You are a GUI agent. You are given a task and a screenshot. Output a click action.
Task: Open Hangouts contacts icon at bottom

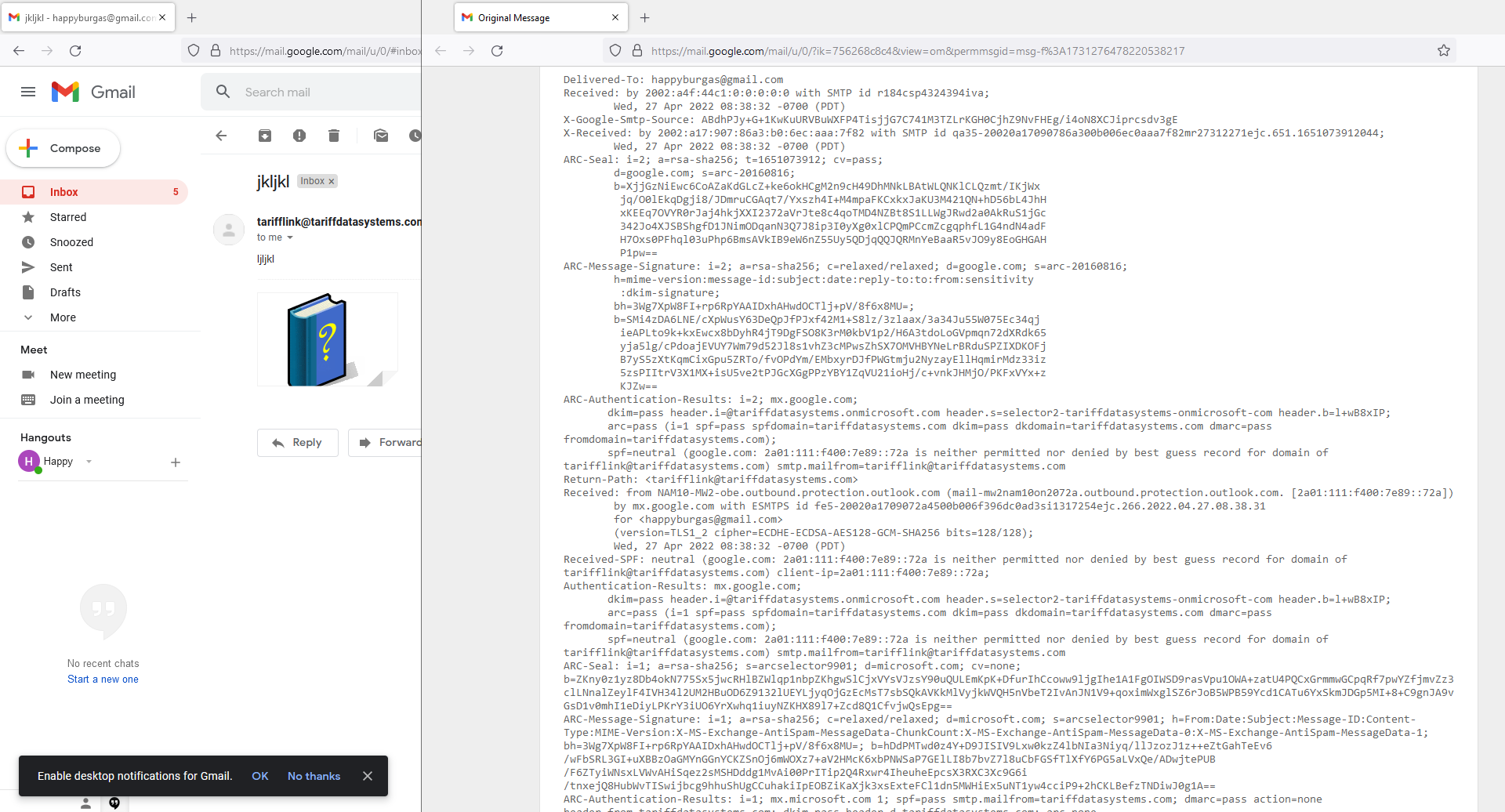(x=86, y=803)
